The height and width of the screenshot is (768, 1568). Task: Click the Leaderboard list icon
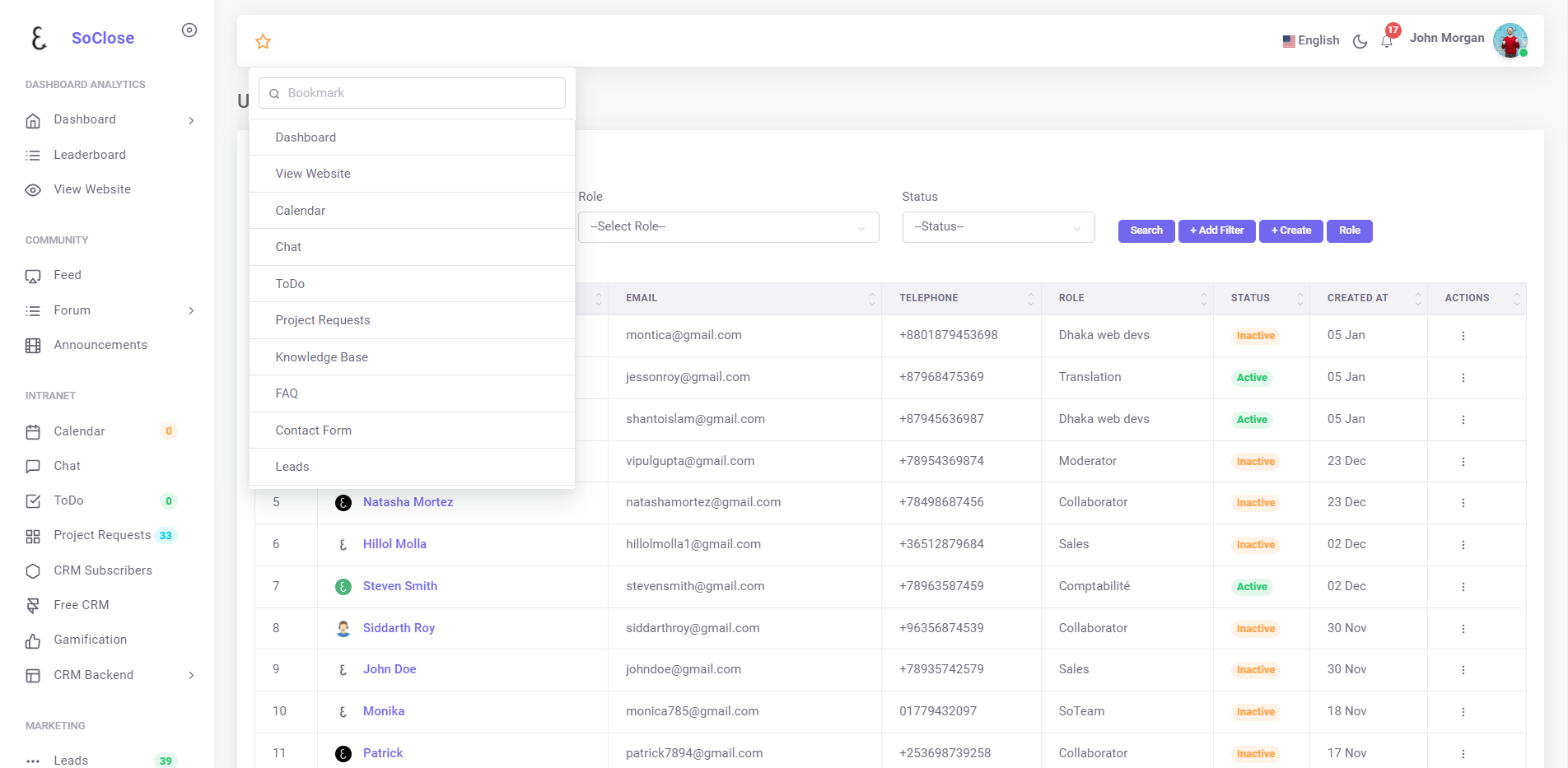tap(33, 155)
